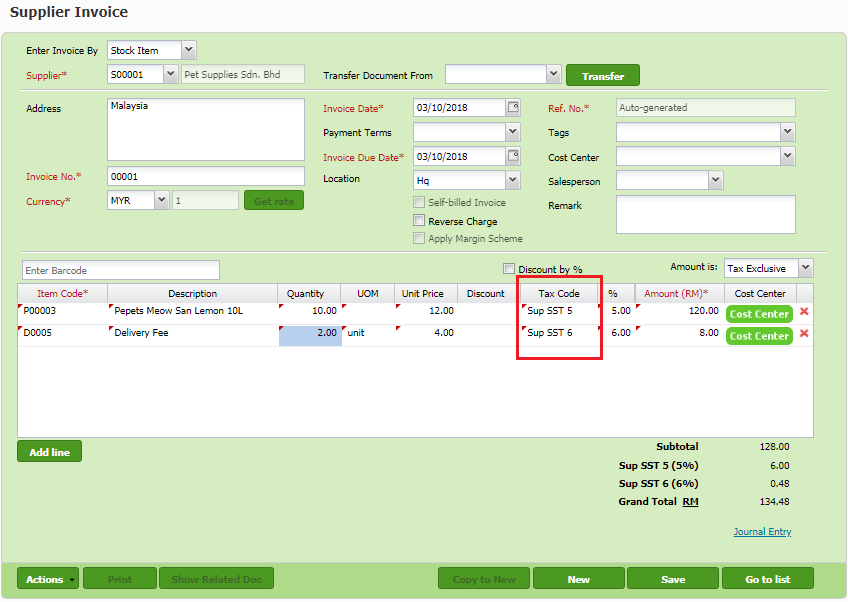Open the Actions menu

click(47, 579)
